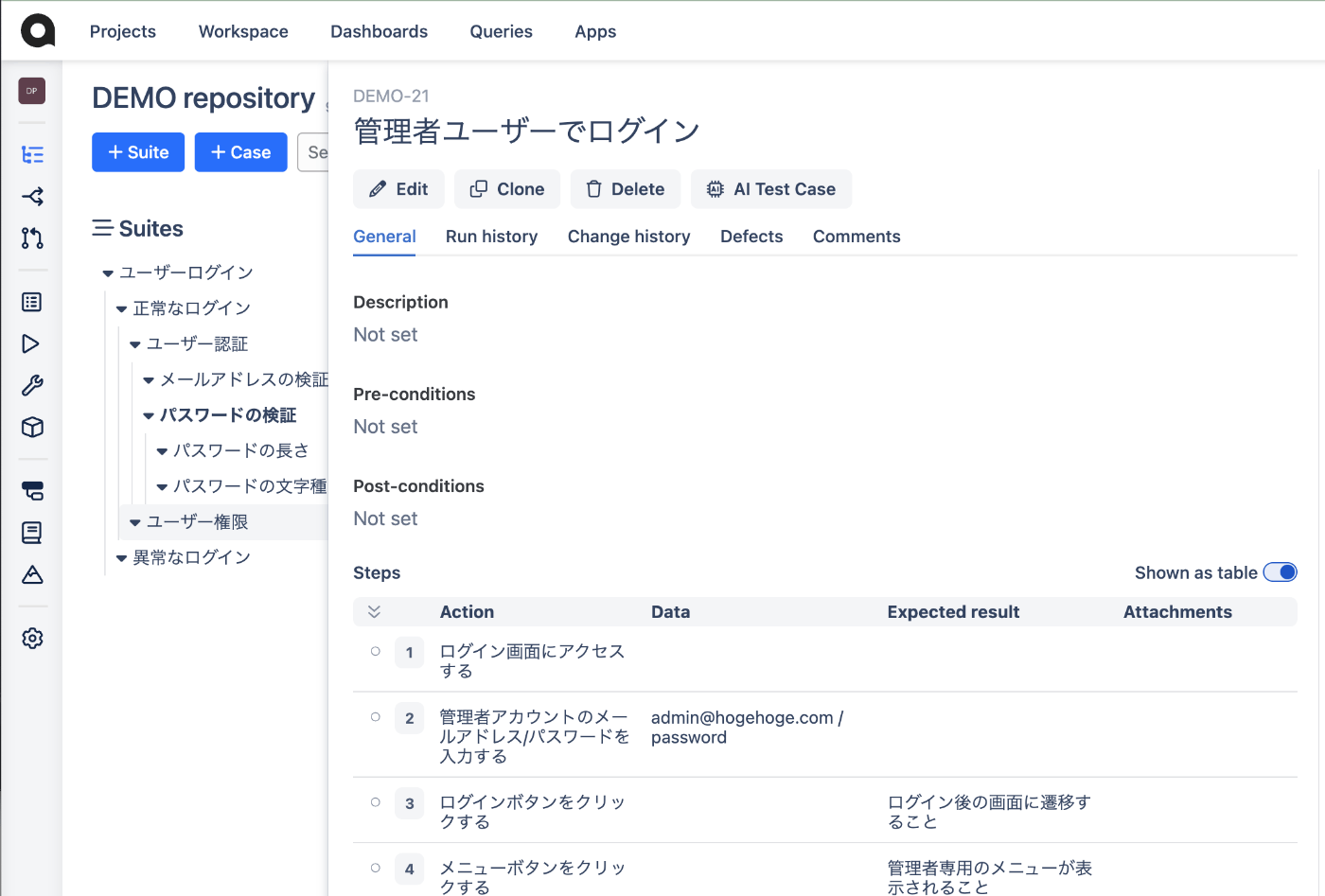Screen dimensions: 1325x896
Task: Open the Review requests icon in sidebar
Action: pyautogui.click(x=32, y=237)
